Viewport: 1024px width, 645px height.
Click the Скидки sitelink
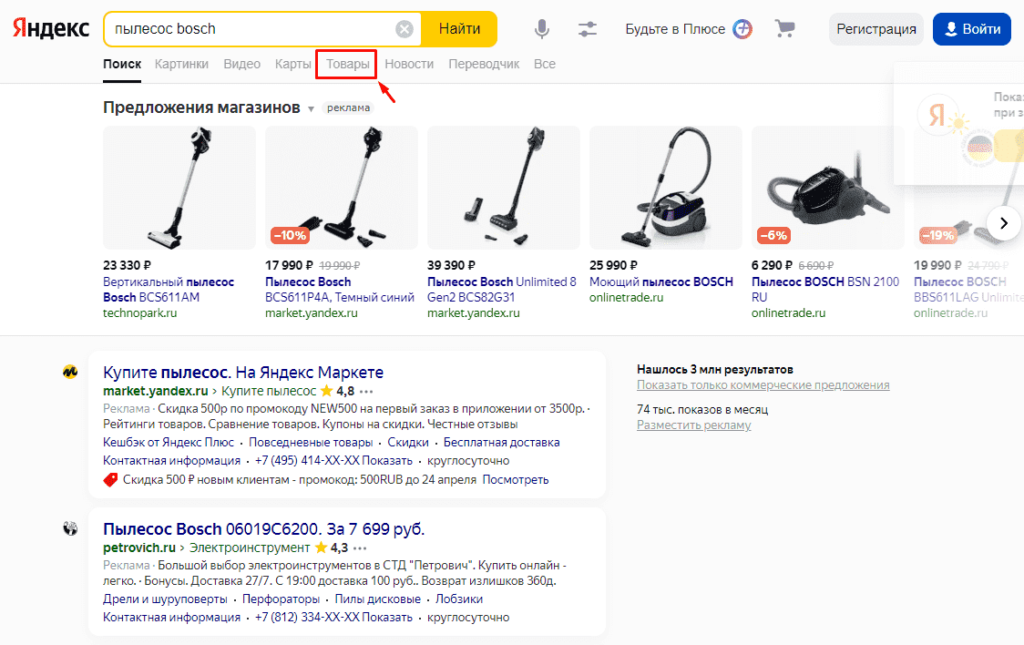coord(408,443)
